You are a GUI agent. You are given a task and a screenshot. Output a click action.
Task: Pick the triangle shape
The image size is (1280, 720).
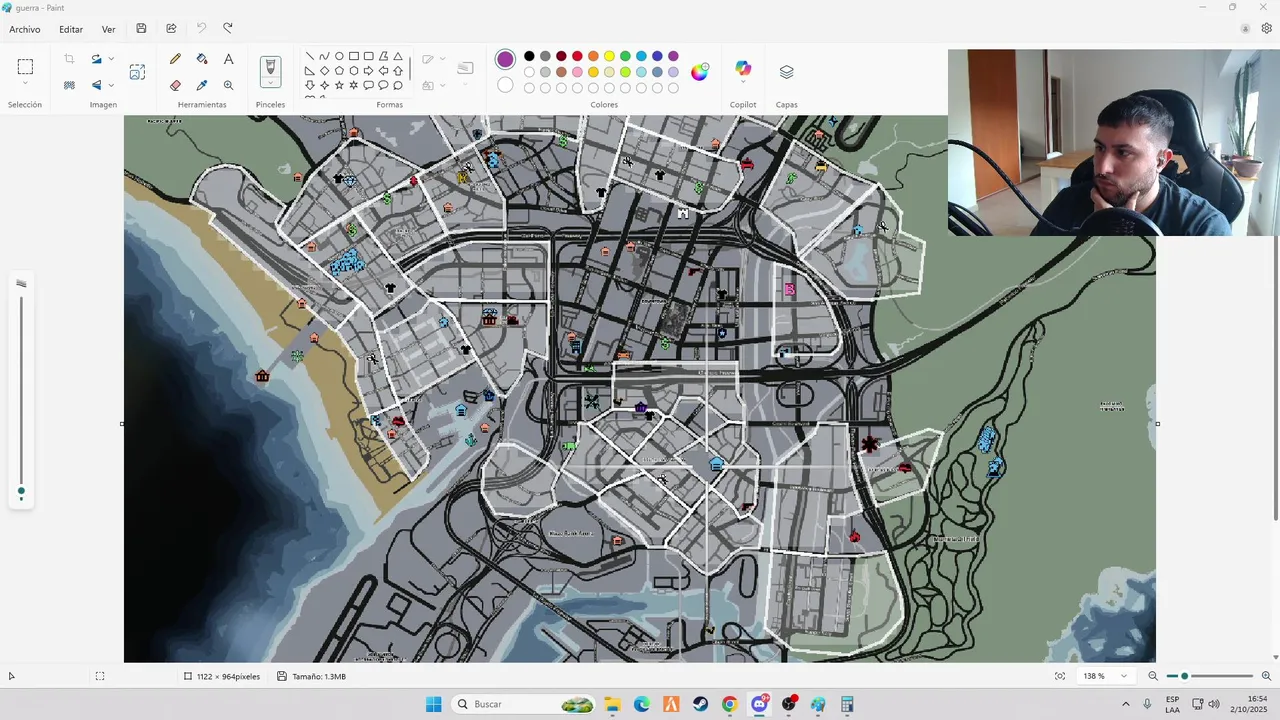coord(398,57)
